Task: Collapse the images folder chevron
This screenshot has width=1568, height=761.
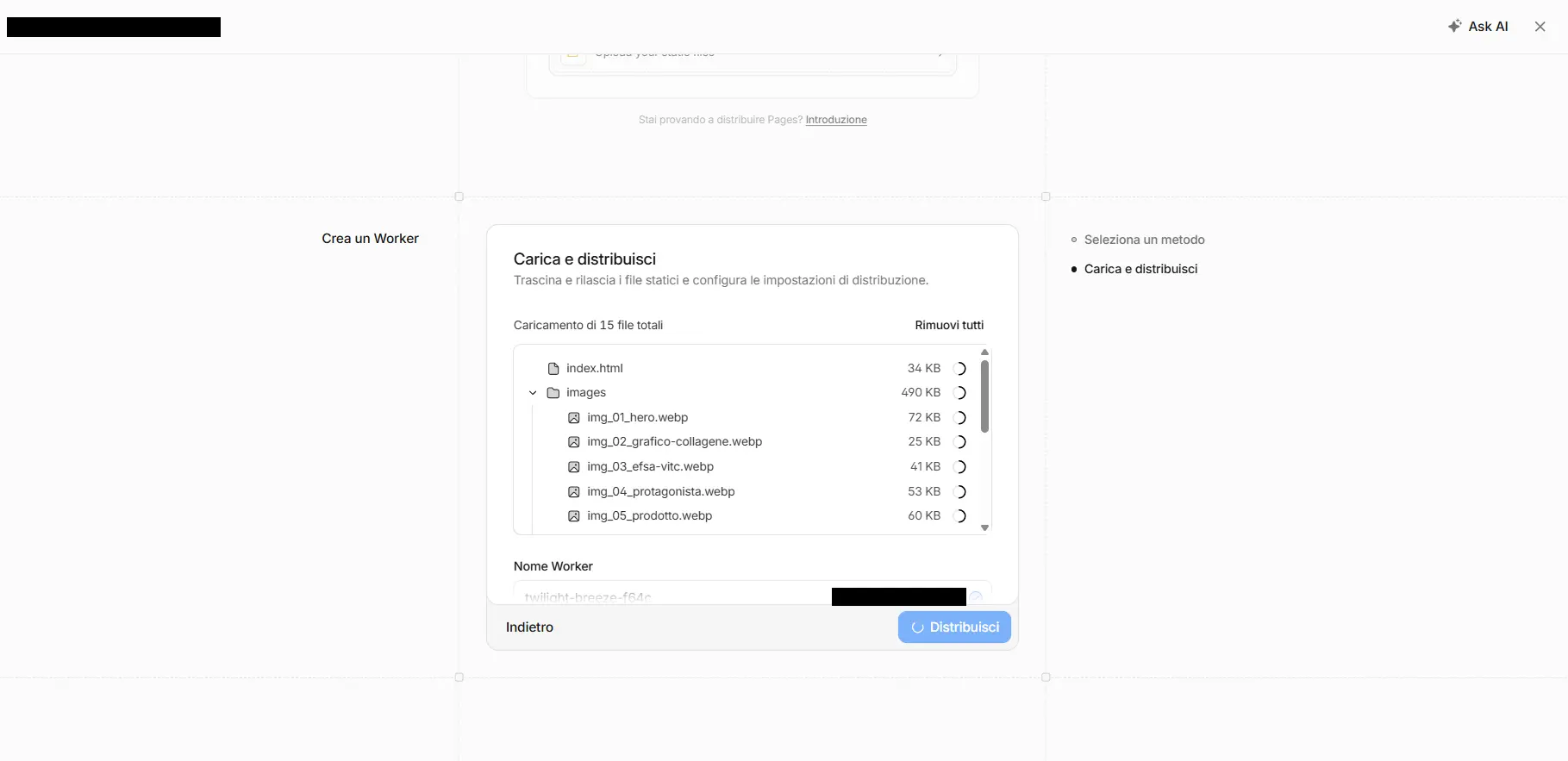Action: click(x=533, y=393)
